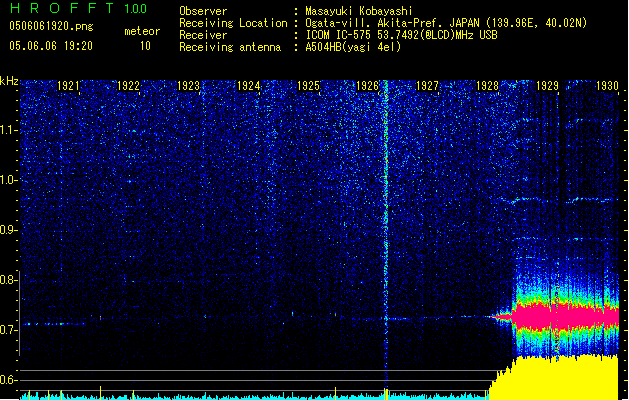
Task: Click the 1.1 frequency axis label
Action: pos(9,130)
